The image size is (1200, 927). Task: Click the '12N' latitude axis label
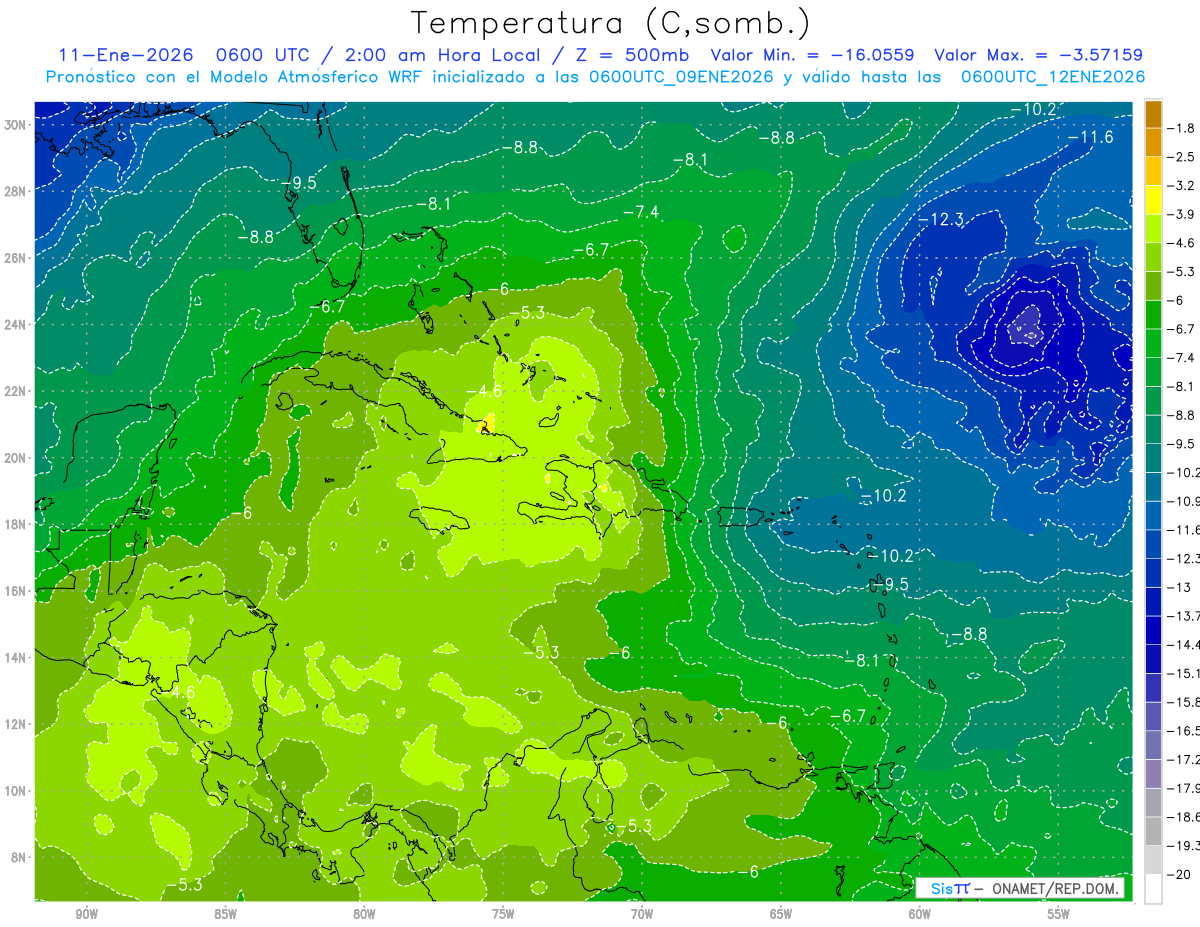tap(17, 724)
